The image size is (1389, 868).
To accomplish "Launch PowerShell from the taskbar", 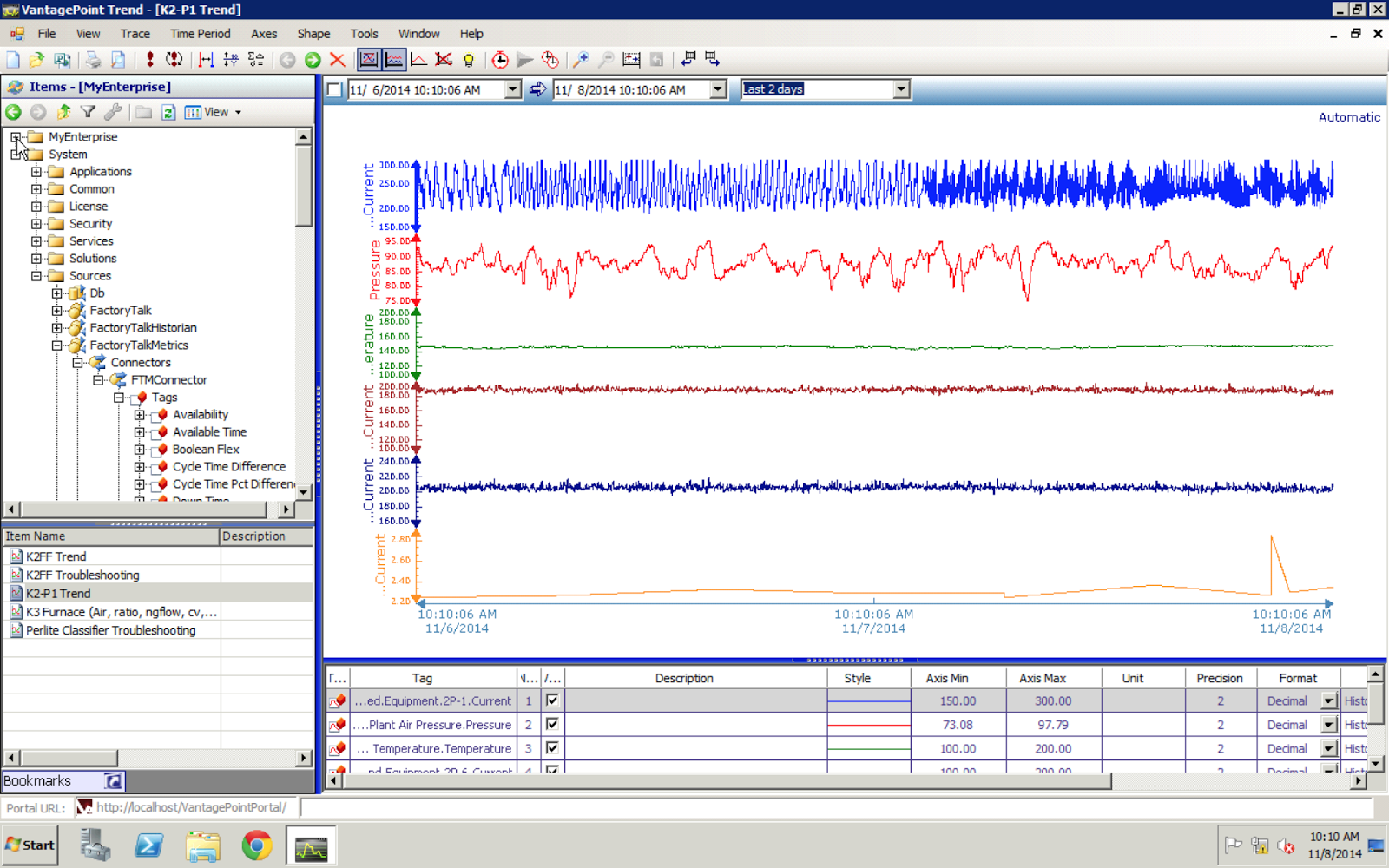I will click(x=148, y=845).
